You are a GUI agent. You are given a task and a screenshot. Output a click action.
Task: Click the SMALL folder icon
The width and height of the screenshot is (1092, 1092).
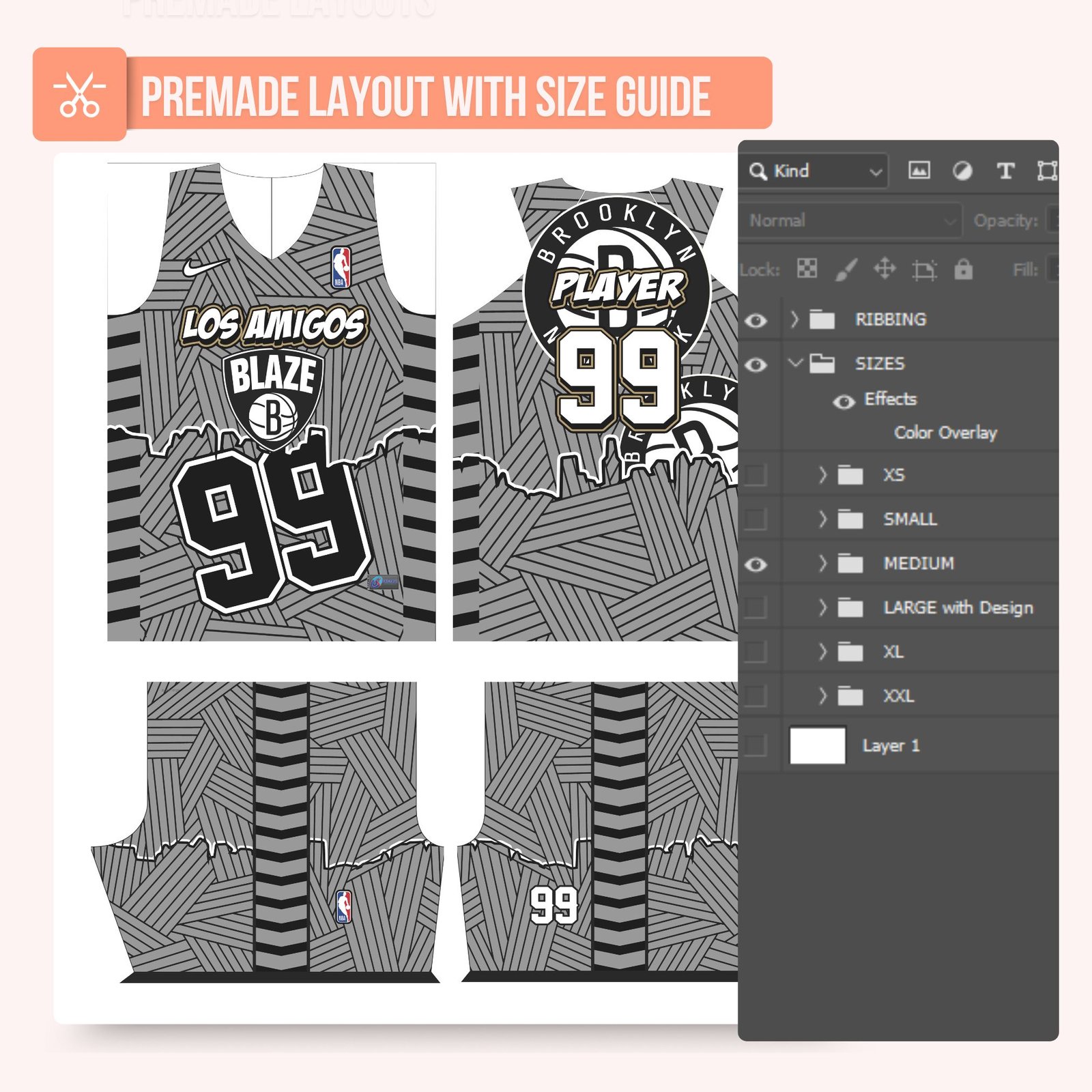pyautogui.click(x=850, y=519)
